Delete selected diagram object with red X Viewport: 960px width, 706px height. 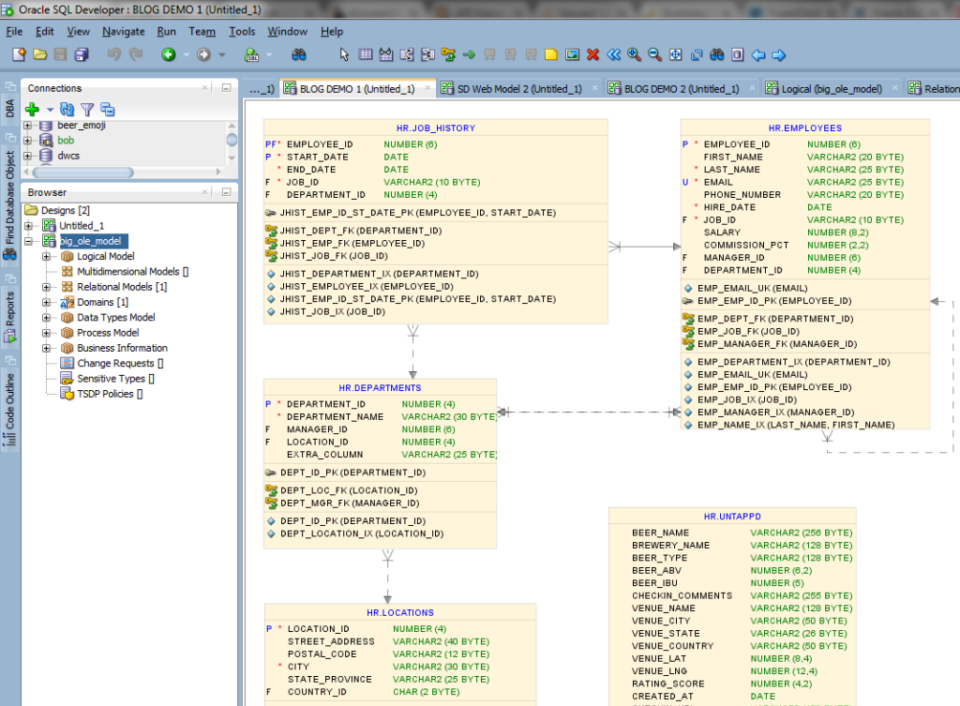pos(595,55)
